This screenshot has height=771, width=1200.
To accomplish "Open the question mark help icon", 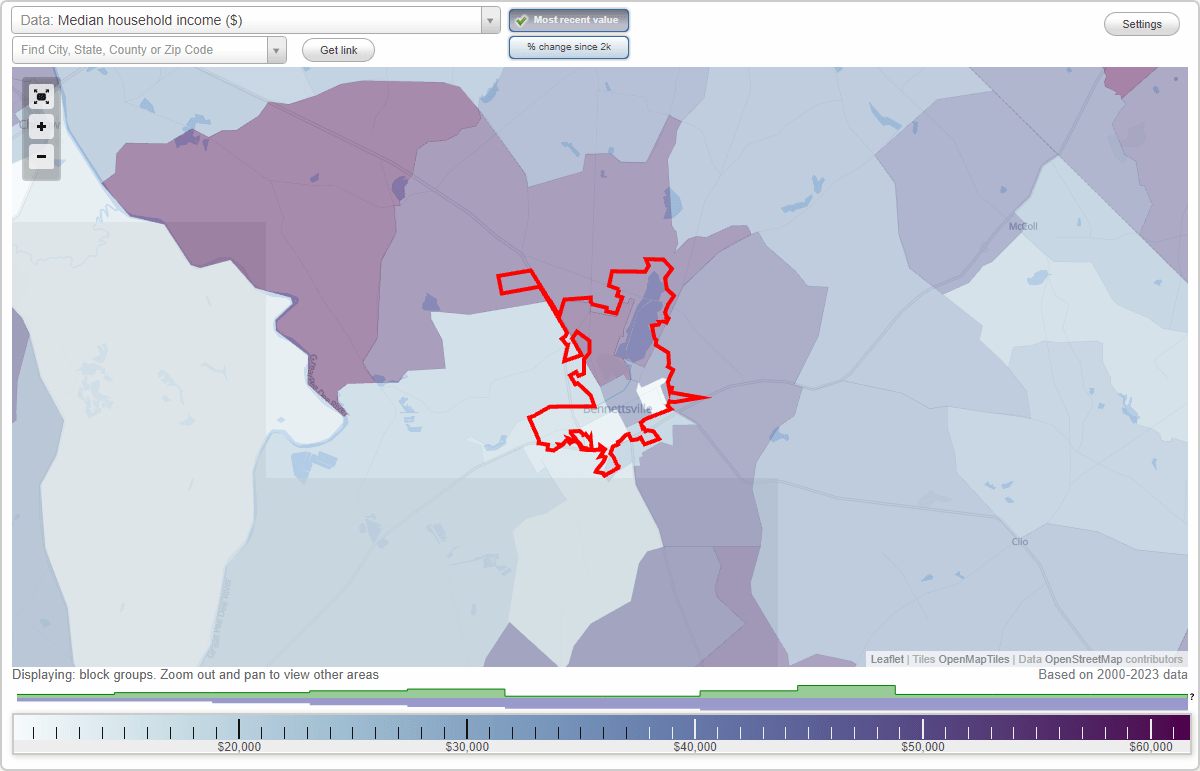I will 1192,697.
